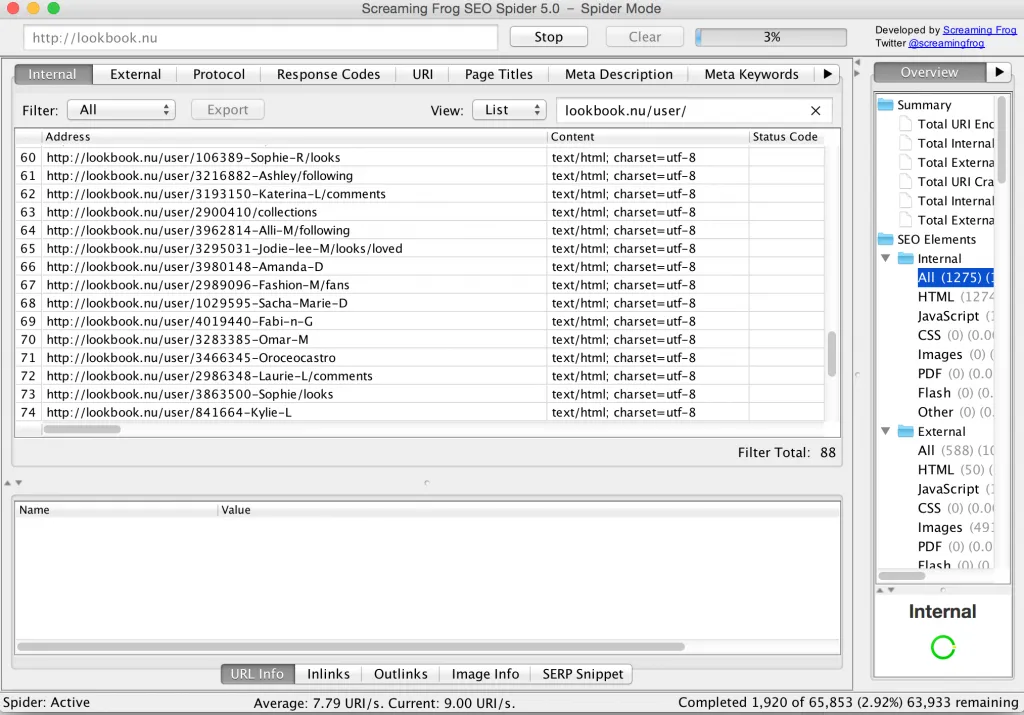Select Images under the Internal tree node

[955, 355]
